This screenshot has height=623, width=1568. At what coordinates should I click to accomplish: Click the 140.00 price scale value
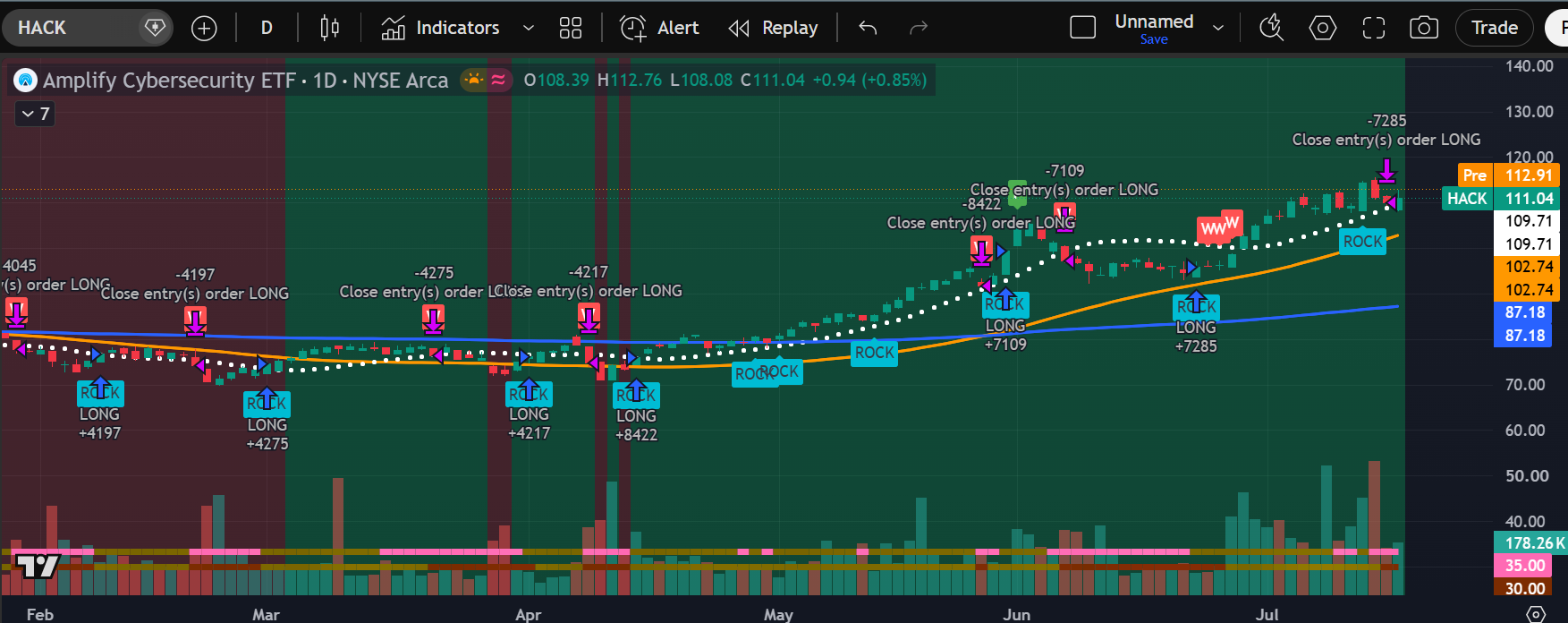(1529, 66)
